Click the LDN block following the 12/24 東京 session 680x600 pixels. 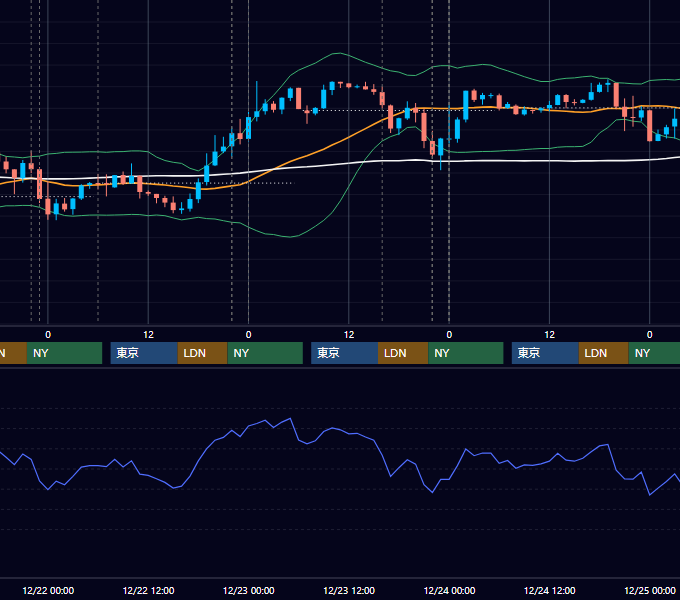click(603, 353)
